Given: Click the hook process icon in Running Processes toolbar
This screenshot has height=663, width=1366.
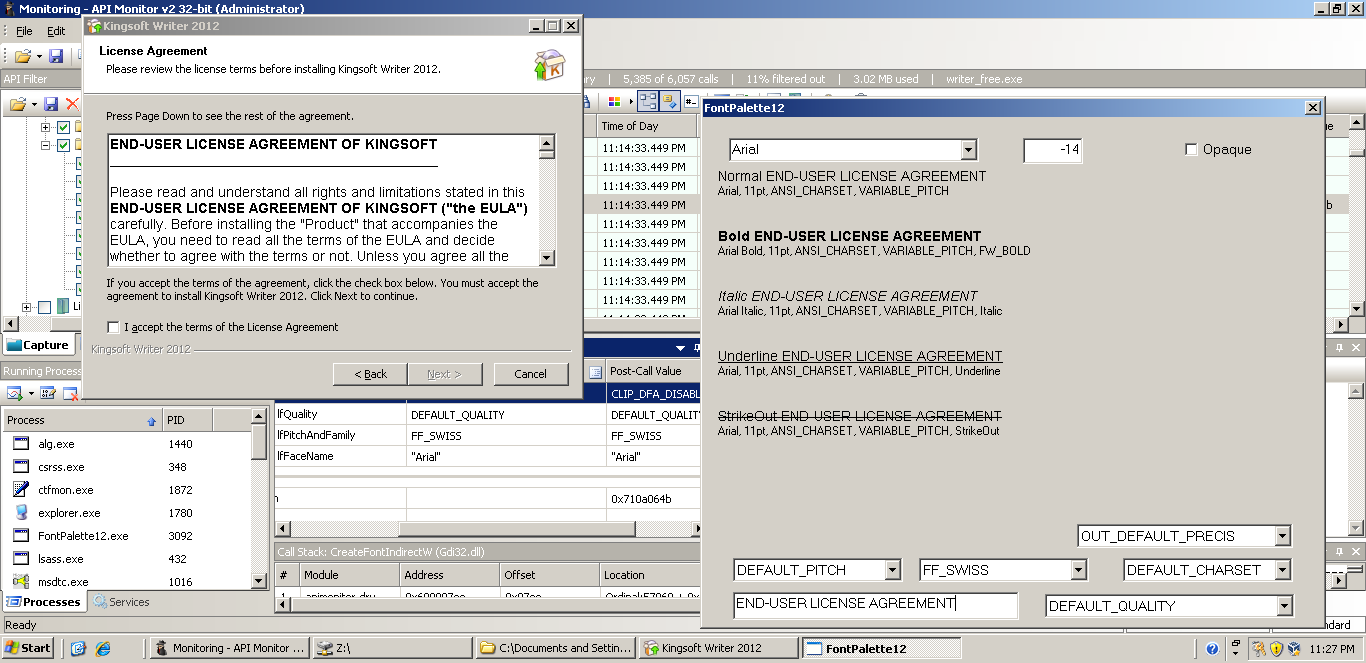Looking at the screenshot, I should (x=14, y=393).
